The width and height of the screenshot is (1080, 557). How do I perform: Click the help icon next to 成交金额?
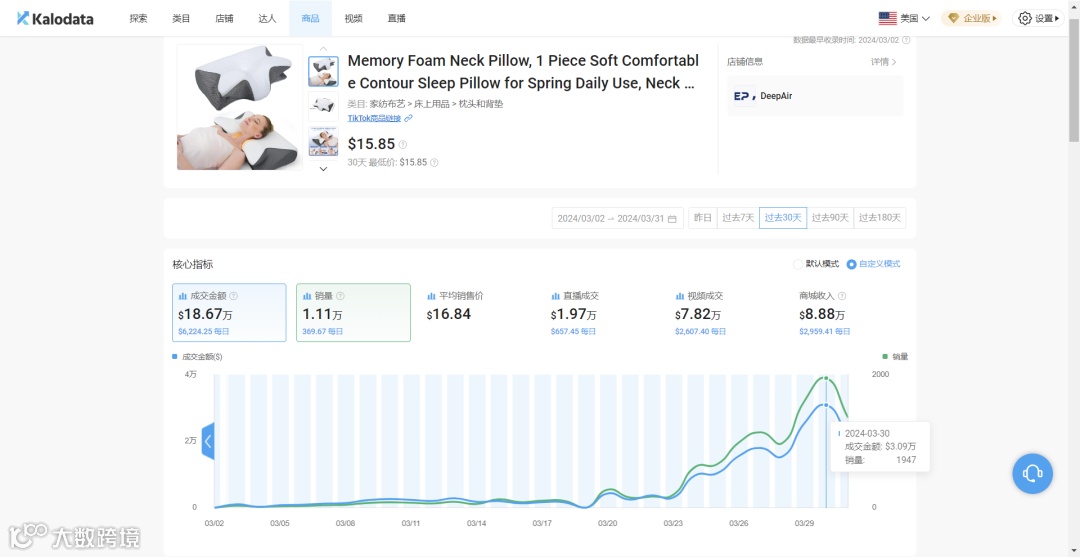[x=234, y=296]
